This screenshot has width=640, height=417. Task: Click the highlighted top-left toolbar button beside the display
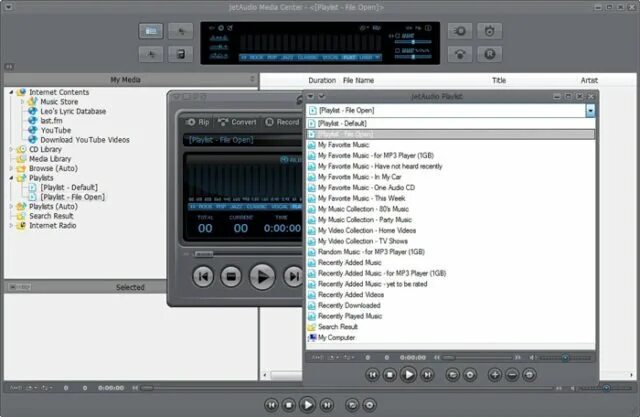(x=151, y=31)
